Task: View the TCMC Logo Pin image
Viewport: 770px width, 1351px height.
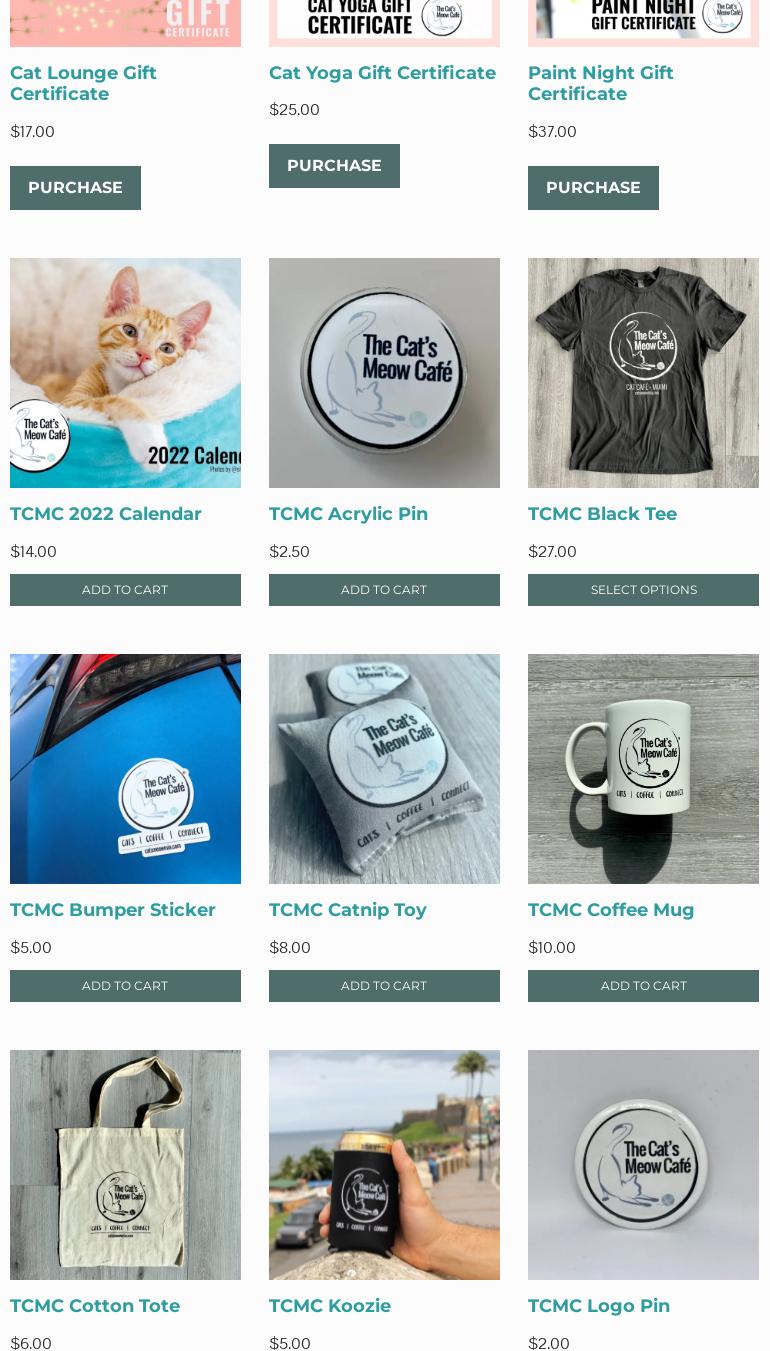Action: tap(643, 1165)
